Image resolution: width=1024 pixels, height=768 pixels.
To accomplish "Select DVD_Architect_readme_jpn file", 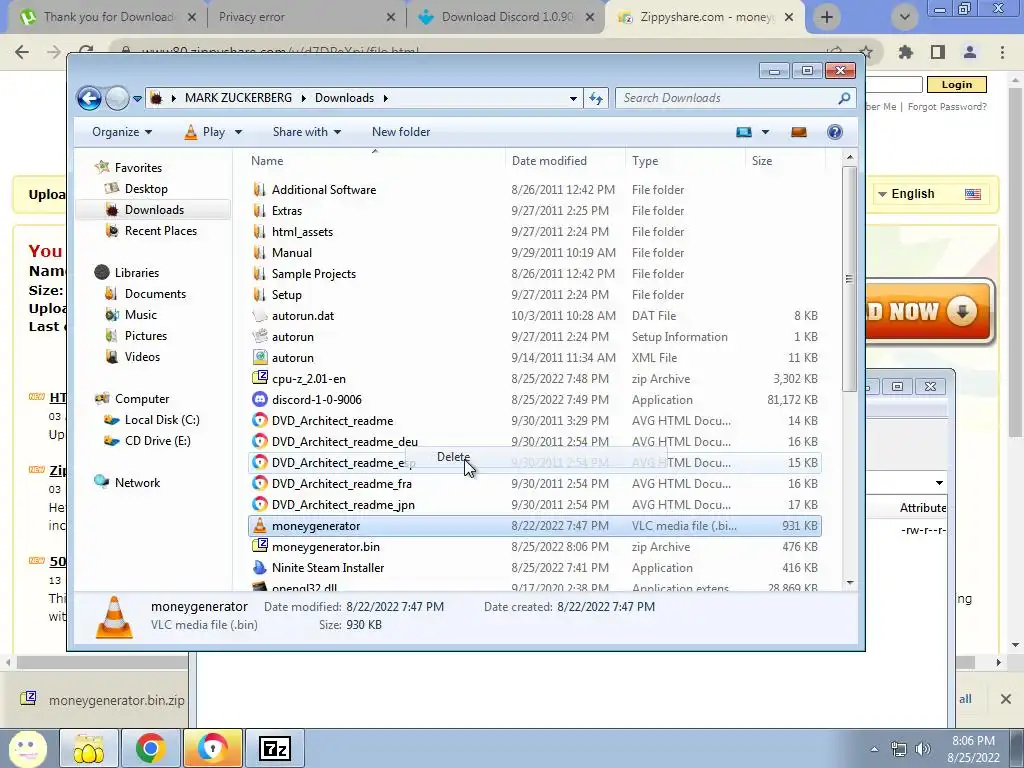I will [343, 505].
